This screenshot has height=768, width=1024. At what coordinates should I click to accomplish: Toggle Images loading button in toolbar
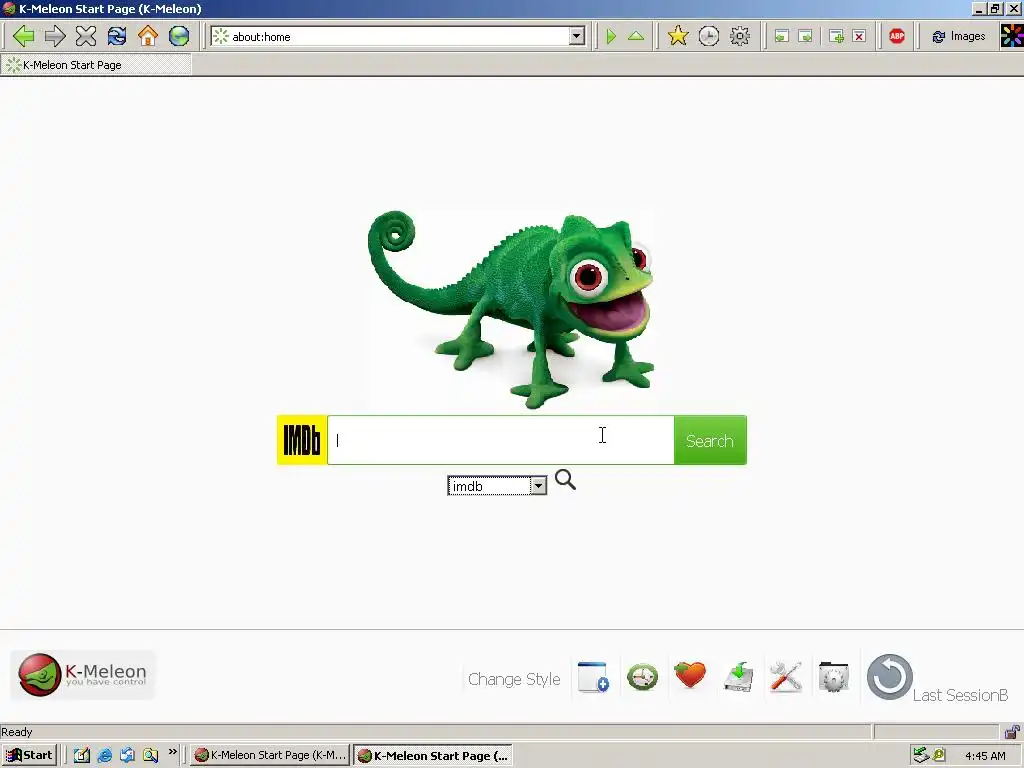[x=959, y=37]
